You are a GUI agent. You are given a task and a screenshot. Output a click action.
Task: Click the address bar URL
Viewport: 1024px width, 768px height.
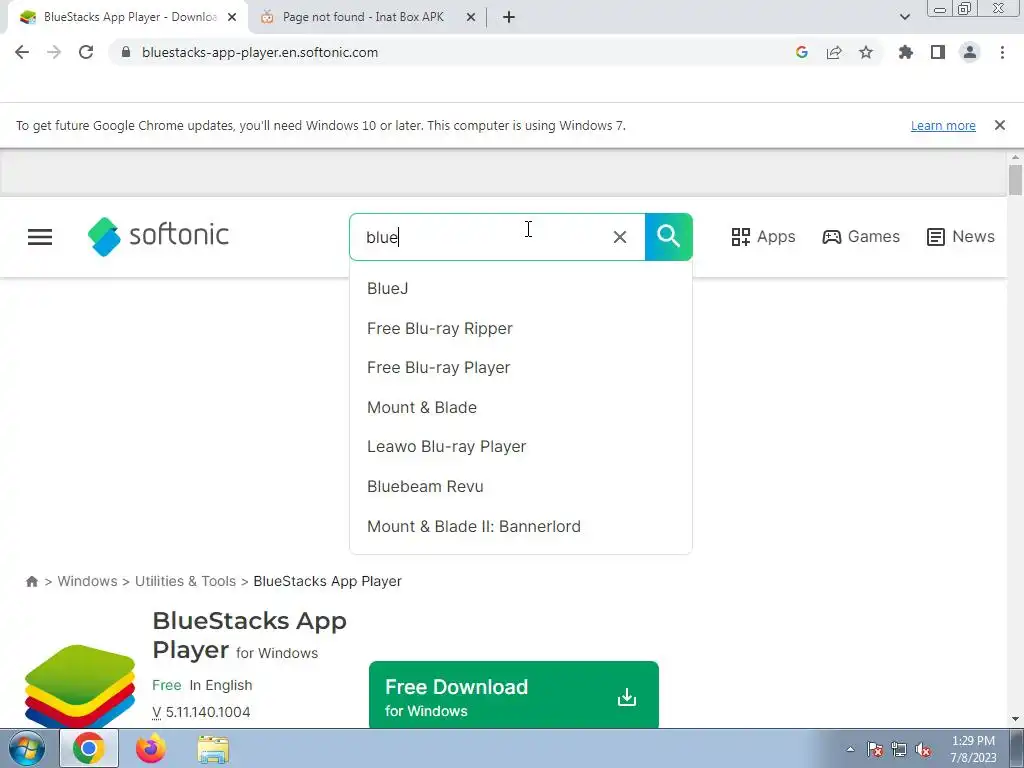click(260, 52)
